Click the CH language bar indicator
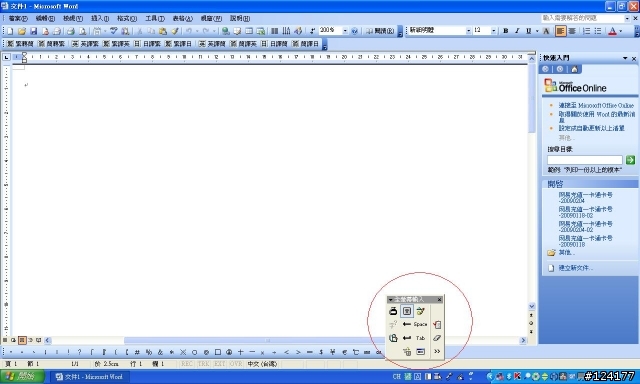The image size is (640, 384). [396, 377]
